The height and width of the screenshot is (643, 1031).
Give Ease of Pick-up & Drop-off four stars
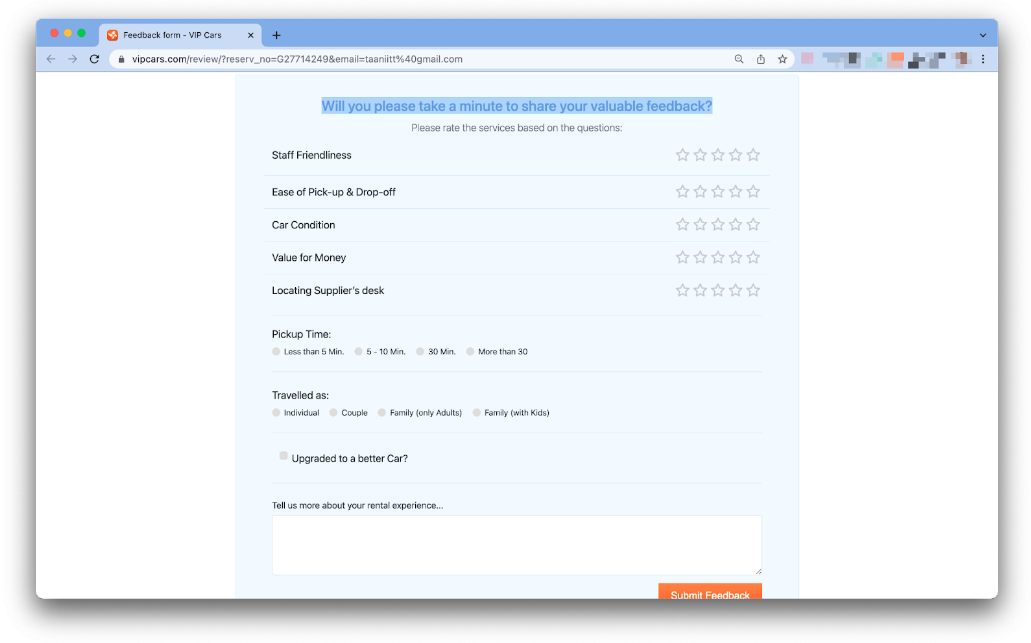tap(735, 192)
